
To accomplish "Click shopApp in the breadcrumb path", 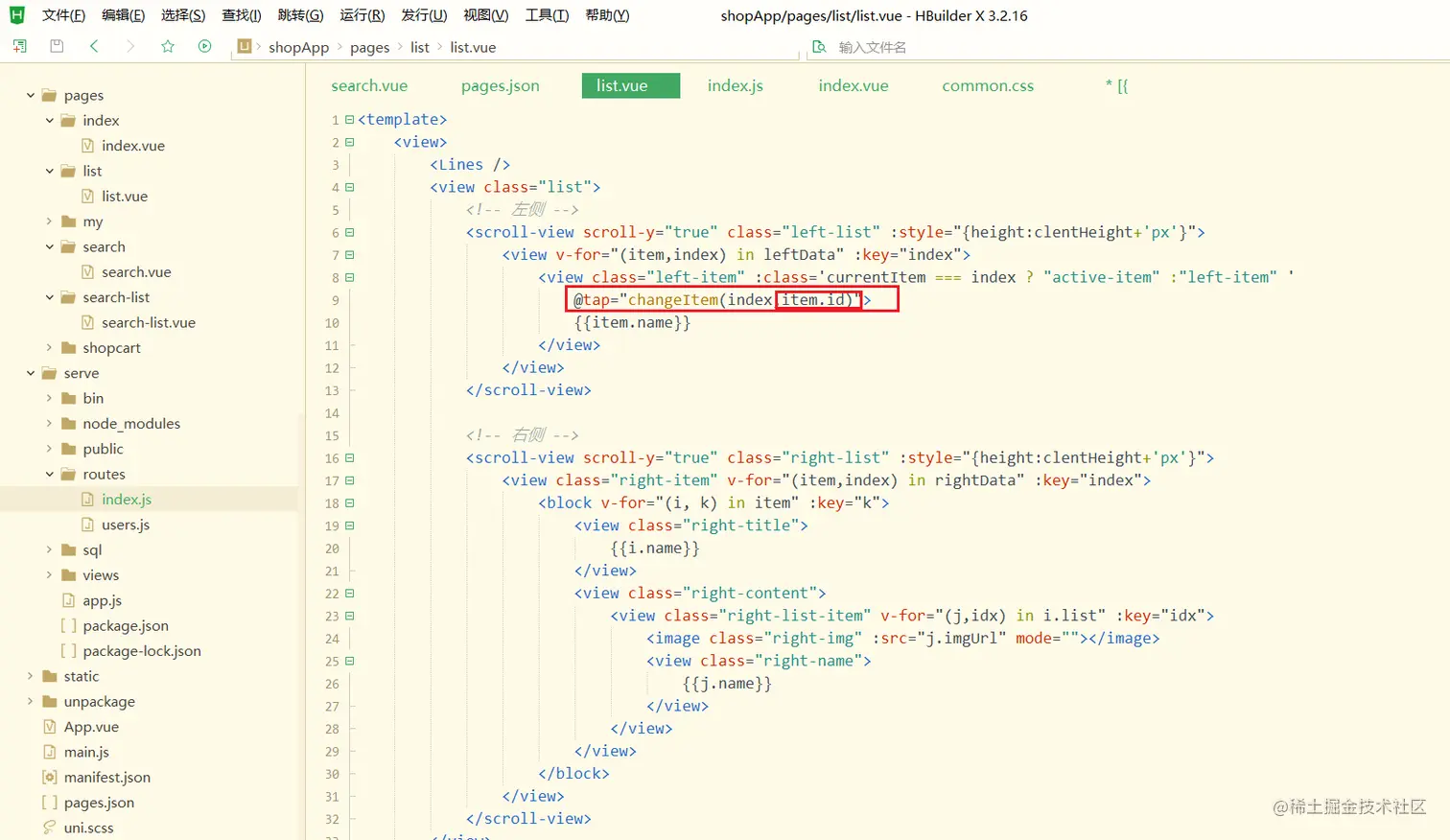I will [299, 47].
